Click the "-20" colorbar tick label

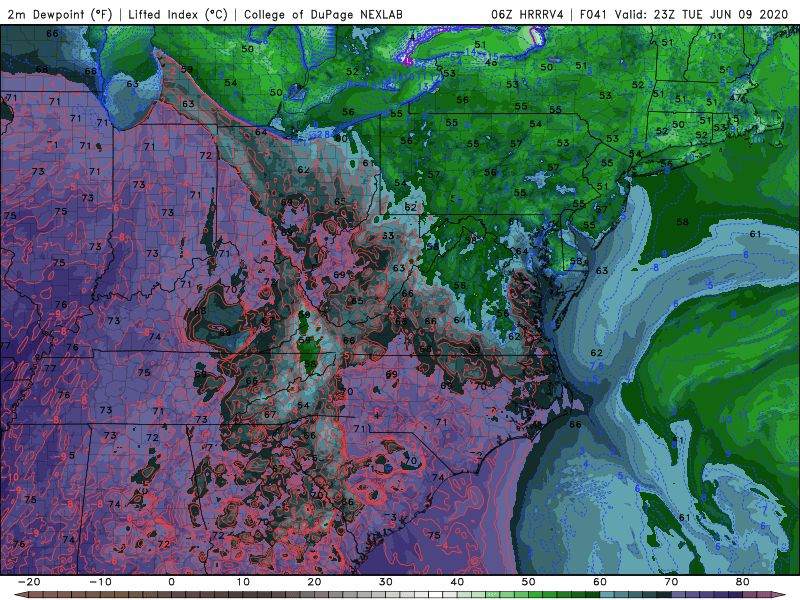coord(29,582)
